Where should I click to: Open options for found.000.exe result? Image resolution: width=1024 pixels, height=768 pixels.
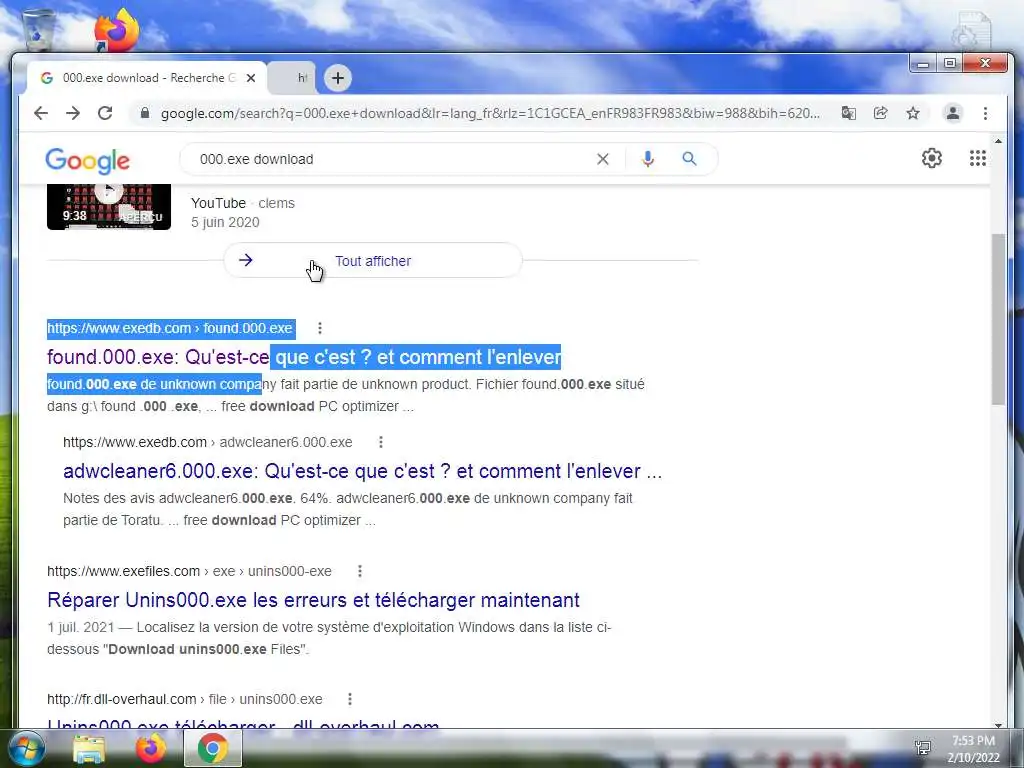[319, 328]
